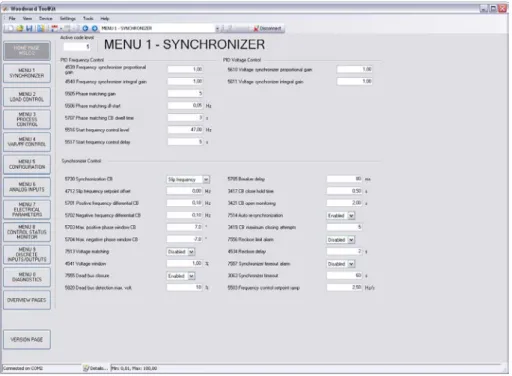
Task: Open the Tools menu
Action: tap(88, 18)
